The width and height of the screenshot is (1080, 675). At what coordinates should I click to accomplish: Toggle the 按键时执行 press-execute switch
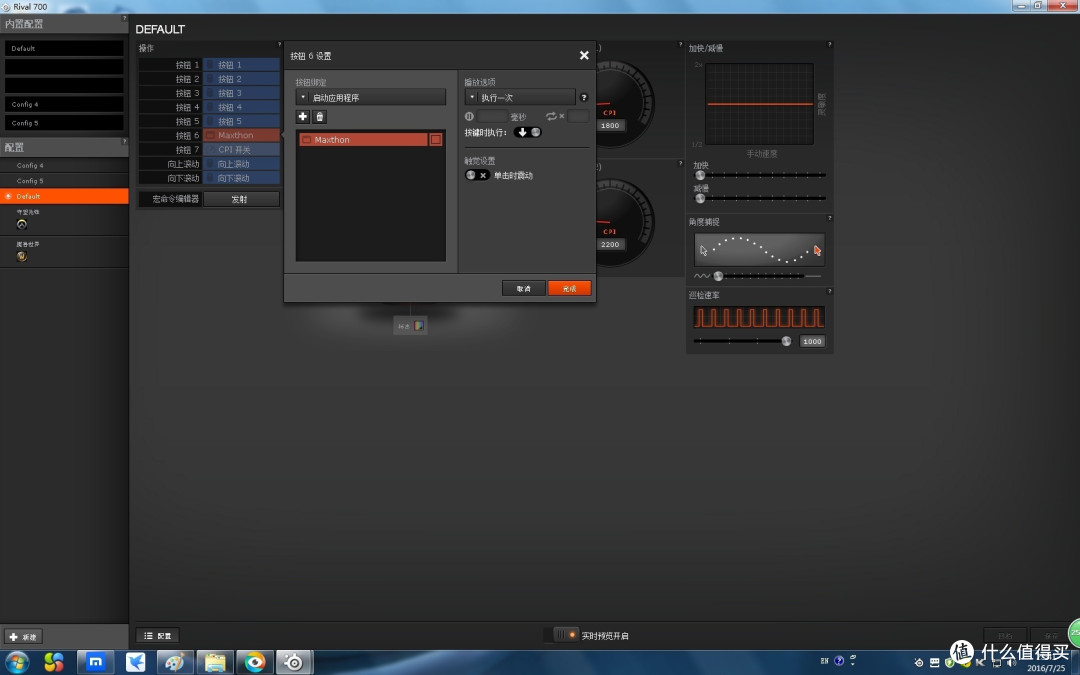[528, 132]
